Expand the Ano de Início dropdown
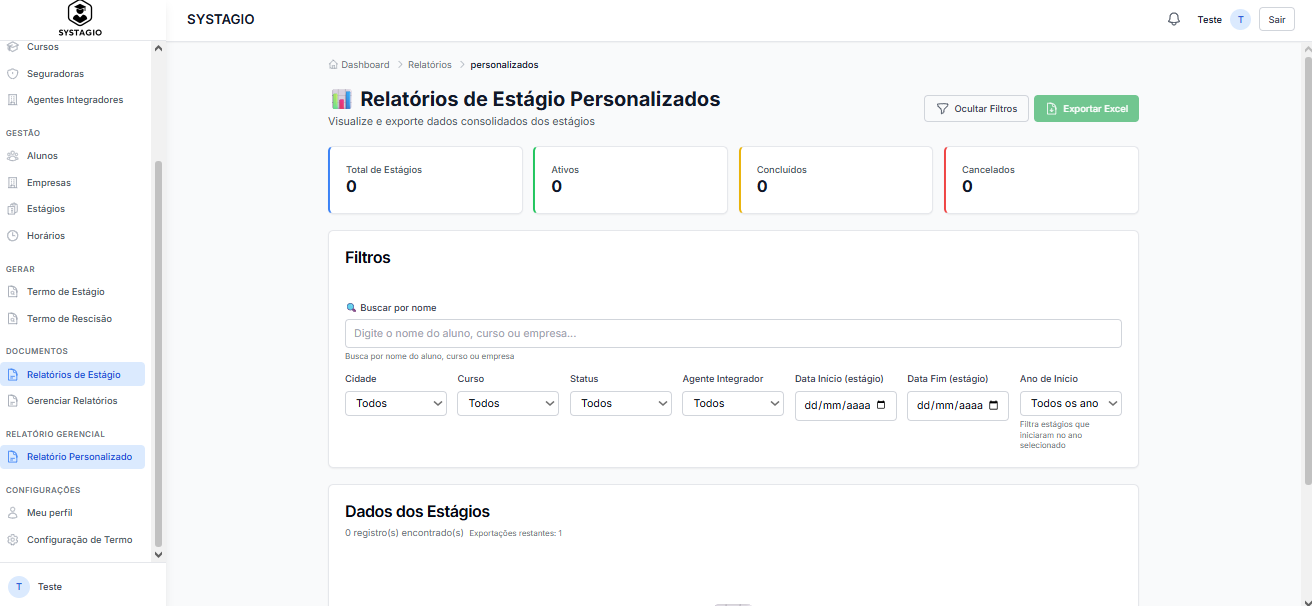This screenshot has height=606, width=1312. (x=1071, y=403)
